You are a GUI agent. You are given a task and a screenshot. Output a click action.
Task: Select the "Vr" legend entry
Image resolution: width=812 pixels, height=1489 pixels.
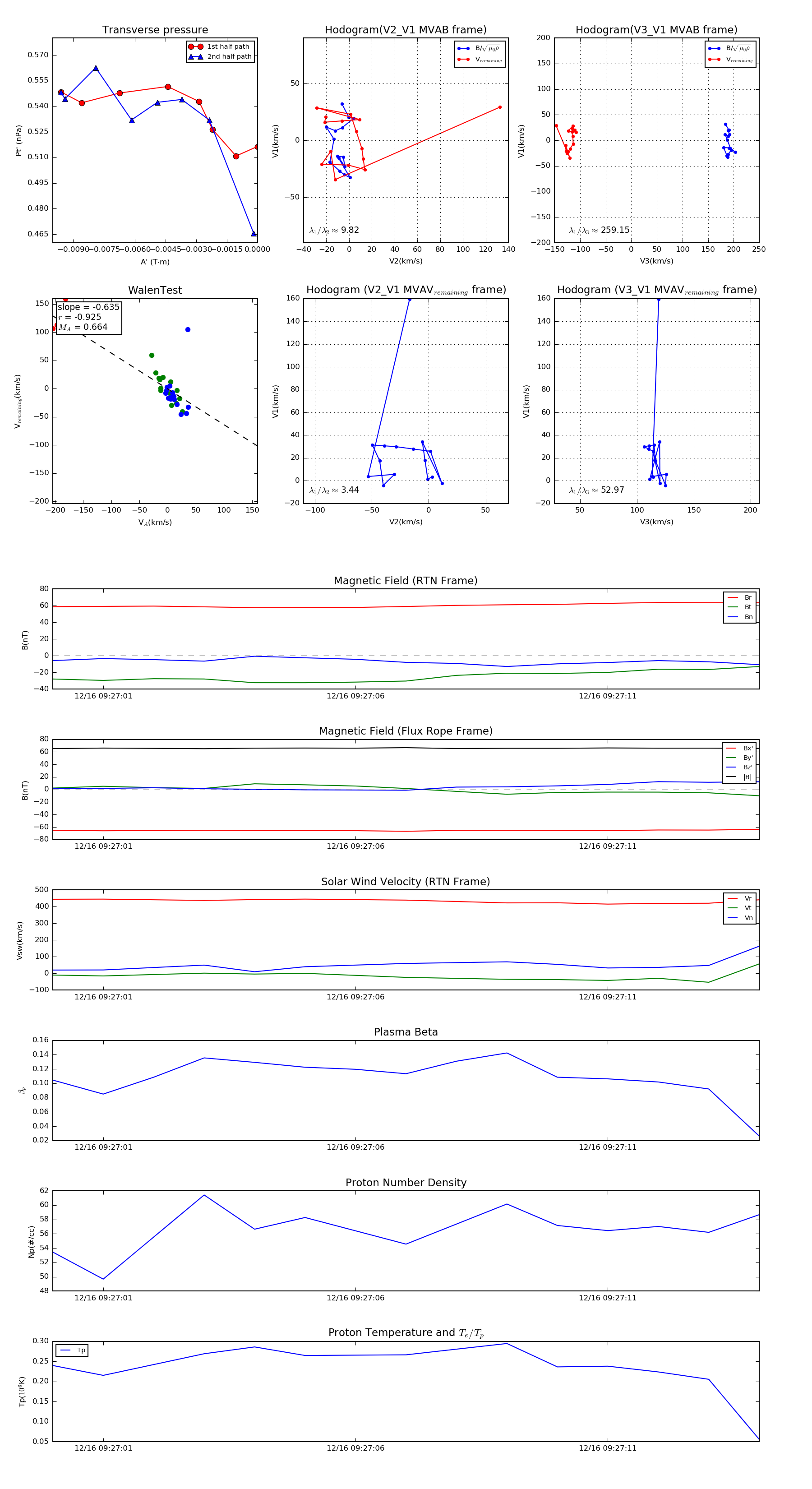(x=740, y=899)
